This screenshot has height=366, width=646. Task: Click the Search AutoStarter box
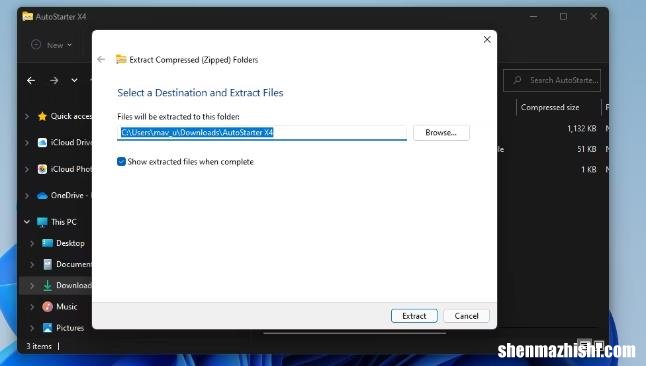point(552,80)
